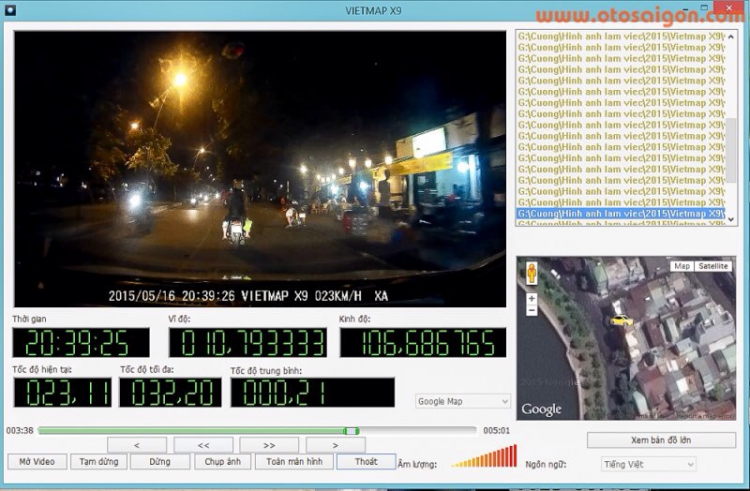The height and width of the screenshot is (491, 750).
Task: Click the dashcam video preview area
Action: click(x=260, y=169)
